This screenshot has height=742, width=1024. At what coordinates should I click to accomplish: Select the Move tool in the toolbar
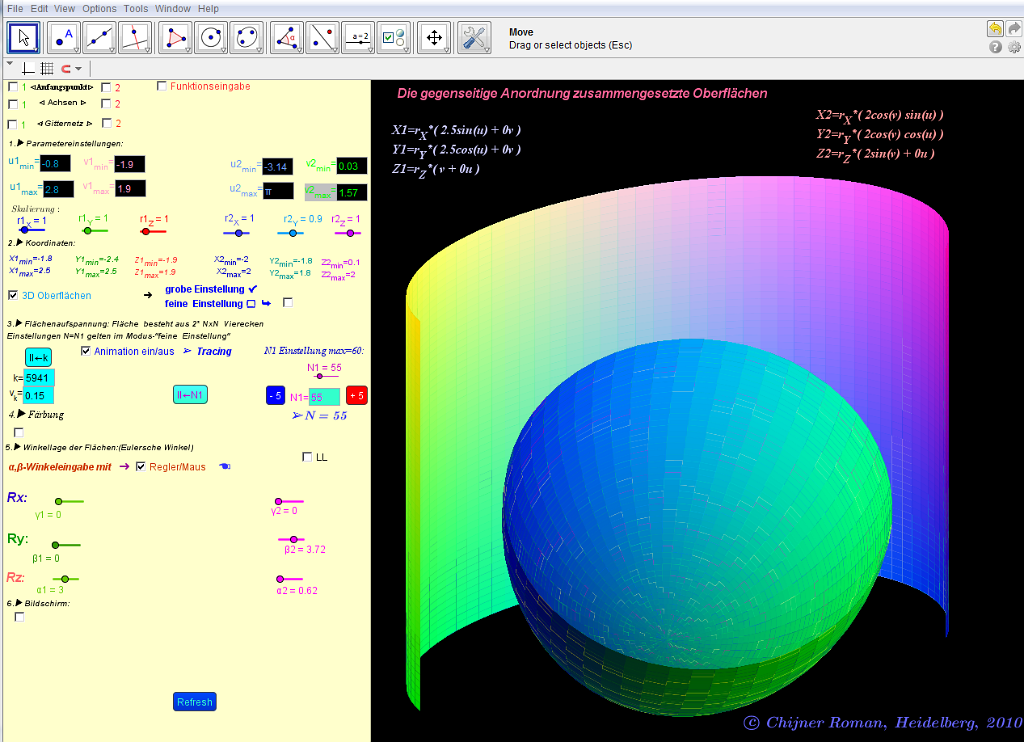(x=24, y=38)
